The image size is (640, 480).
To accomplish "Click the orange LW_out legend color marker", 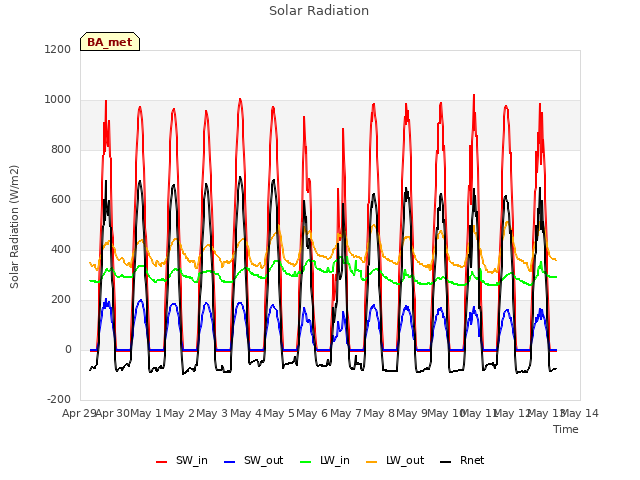I will 372,462.
